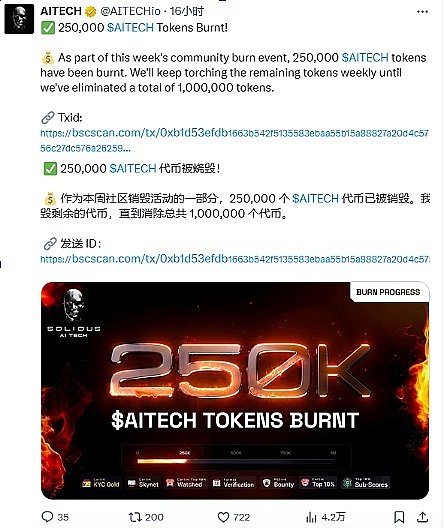The image size is (444, 528).
Task: Click the BURN PROGRESS label on image
Action: (388, 292)
